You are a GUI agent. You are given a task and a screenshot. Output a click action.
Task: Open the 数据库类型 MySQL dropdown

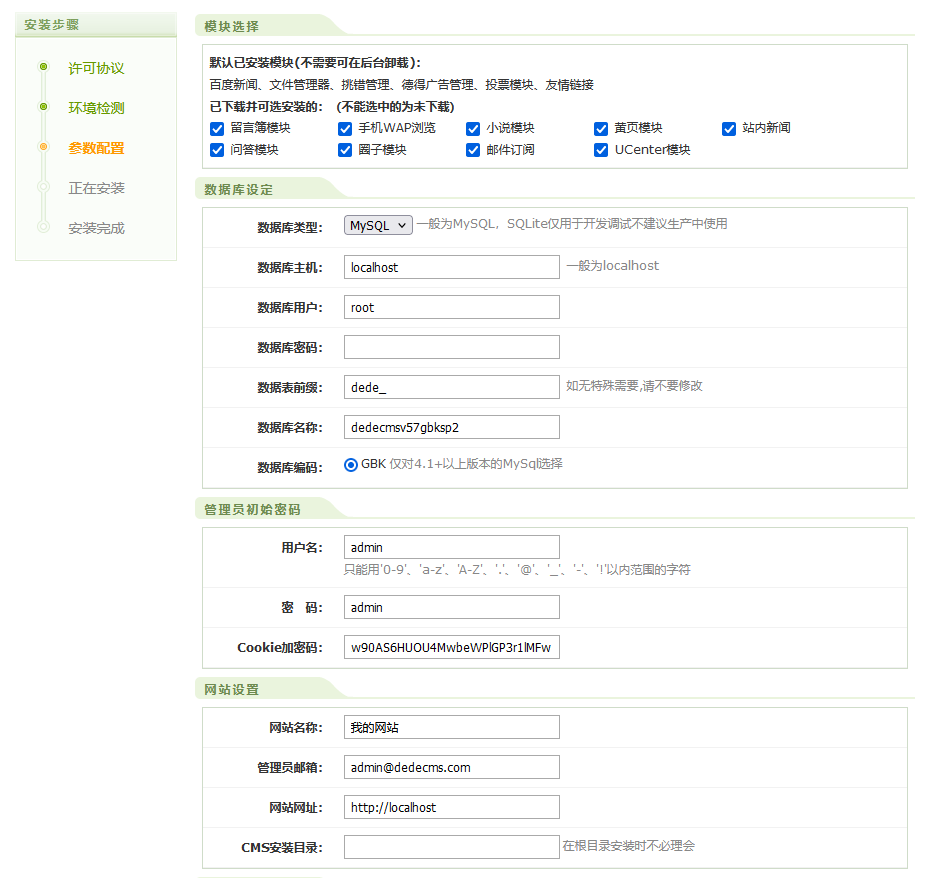pyautogui.click(x=377, y=226)
